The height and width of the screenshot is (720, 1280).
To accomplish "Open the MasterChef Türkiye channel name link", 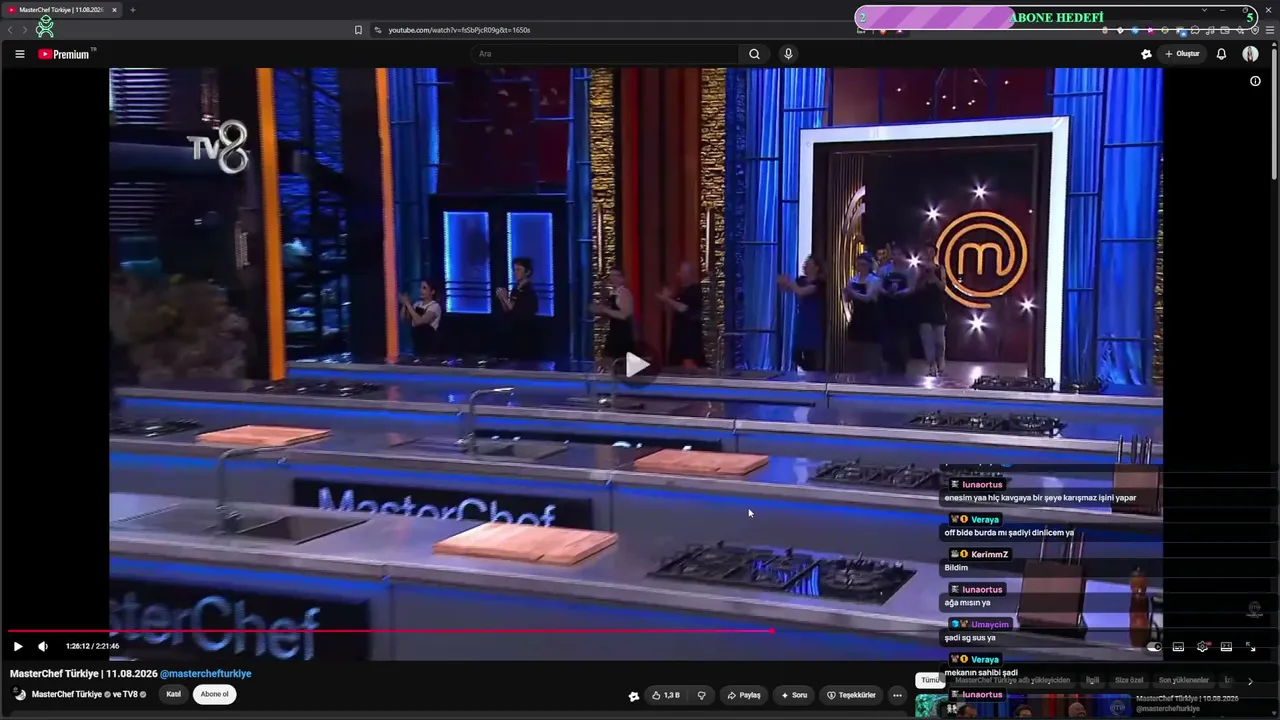I will 67,694.
